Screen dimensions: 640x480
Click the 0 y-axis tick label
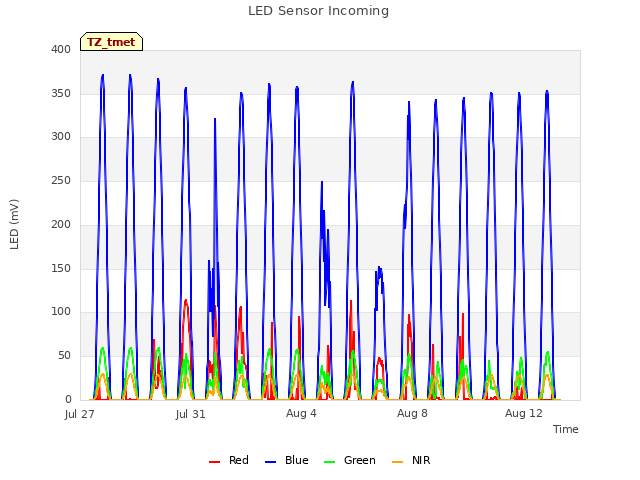pyautogui.click(x=68, y=400)
